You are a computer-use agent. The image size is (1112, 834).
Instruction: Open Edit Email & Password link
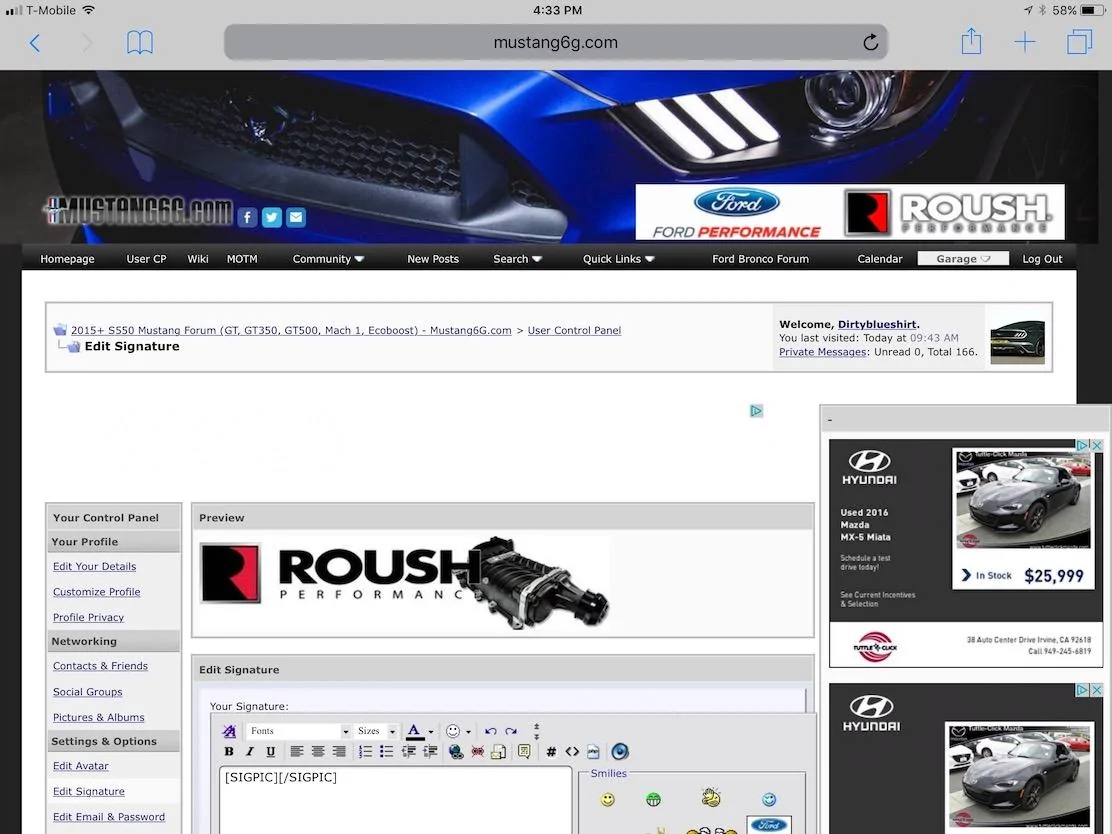[x=109, y=817]
